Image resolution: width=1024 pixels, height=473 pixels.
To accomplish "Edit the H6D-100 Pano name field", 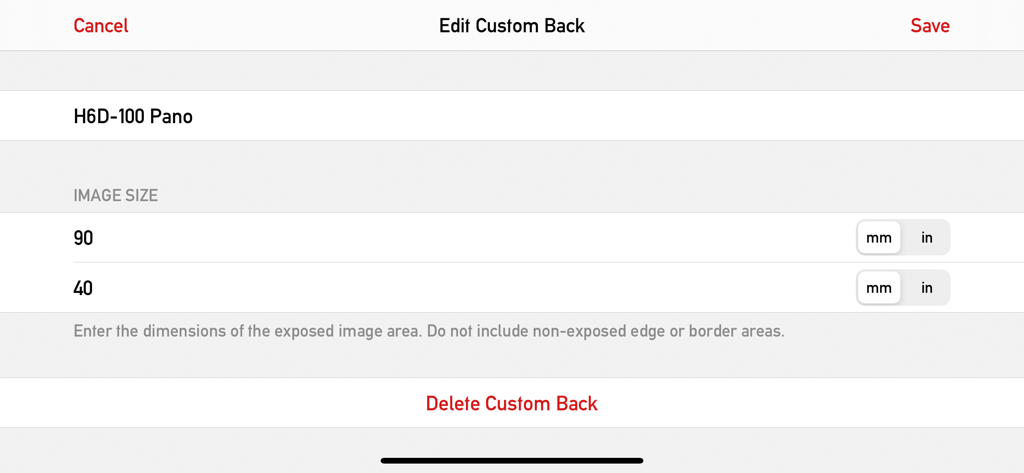I will pyautogui.click(x=400, y=117).
